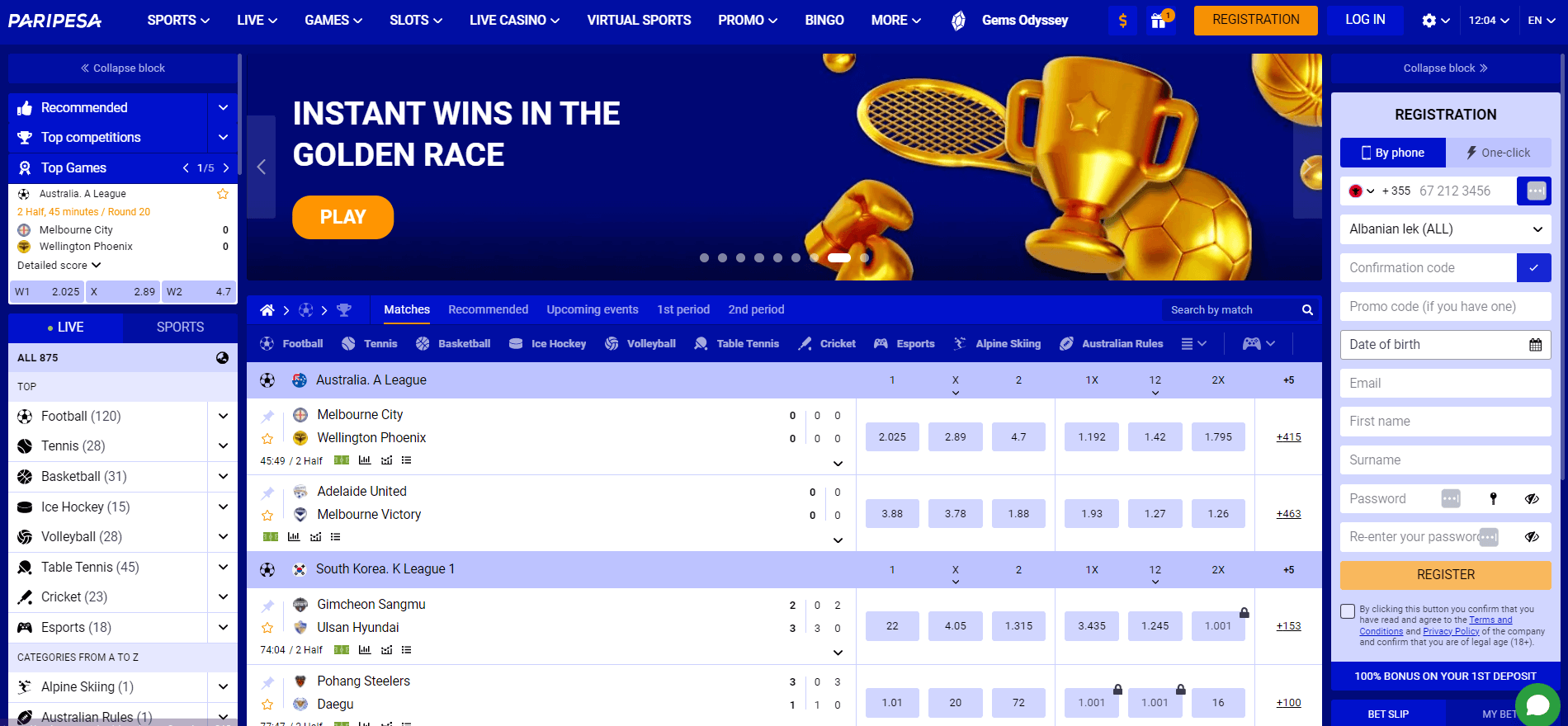1568x726 pixels.
Task: Pin the Melbourne City match
Action: pyautogui.click(x=267, y=416)
